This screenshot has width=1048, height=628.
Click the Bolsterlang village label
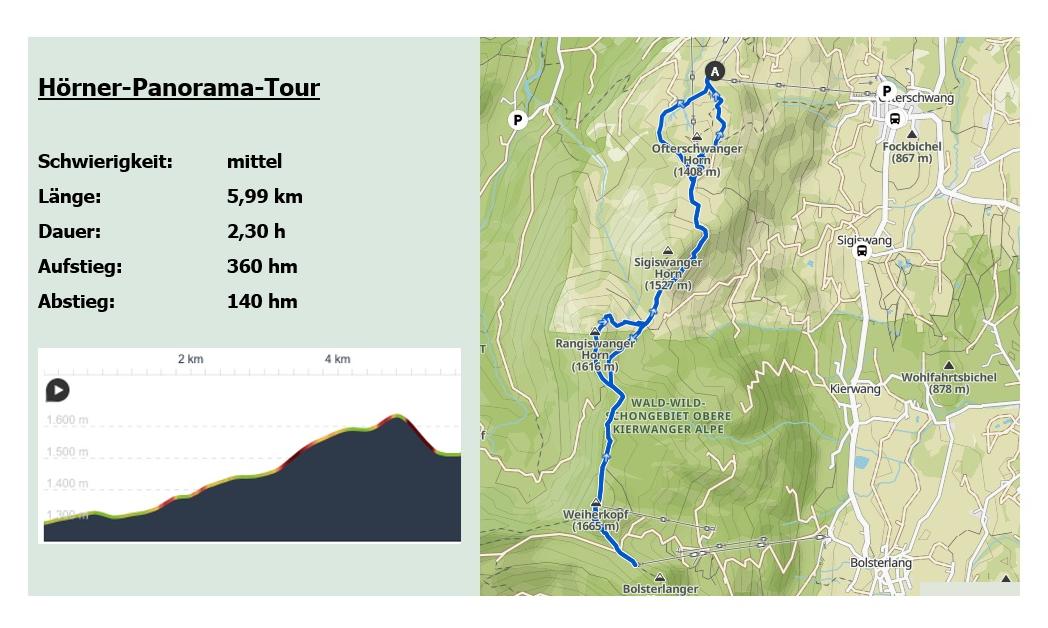coord(880,563)
